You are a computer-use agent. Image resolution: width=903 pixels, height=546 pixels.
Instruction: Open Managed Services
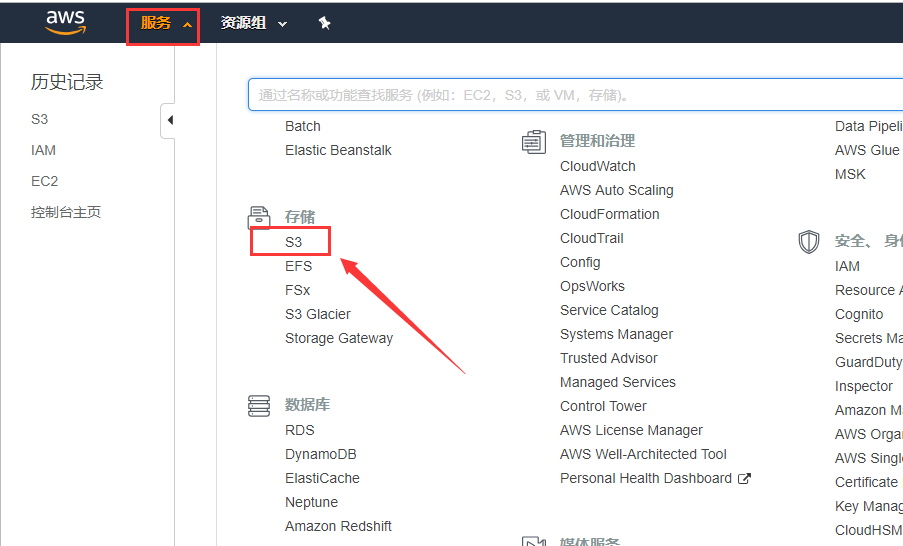[x=617, y=382]
